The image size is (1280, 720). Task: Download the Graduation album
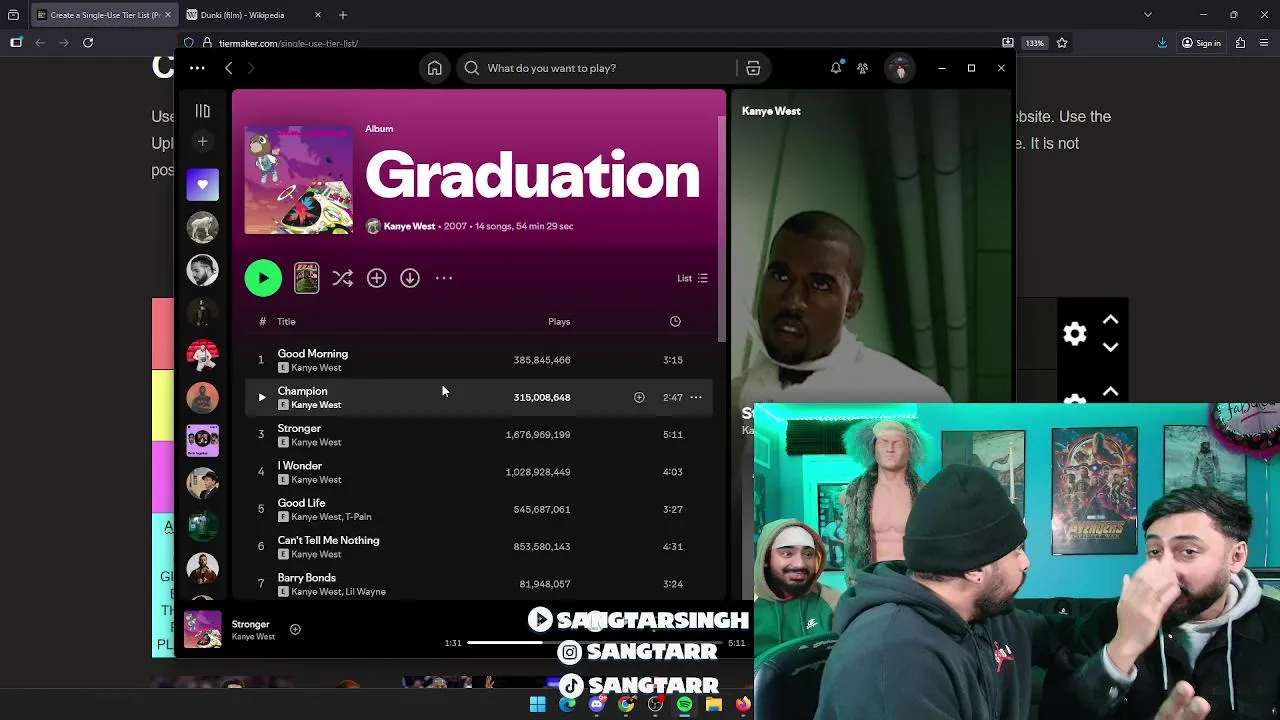pyautogui.click(x=410, y=278)
